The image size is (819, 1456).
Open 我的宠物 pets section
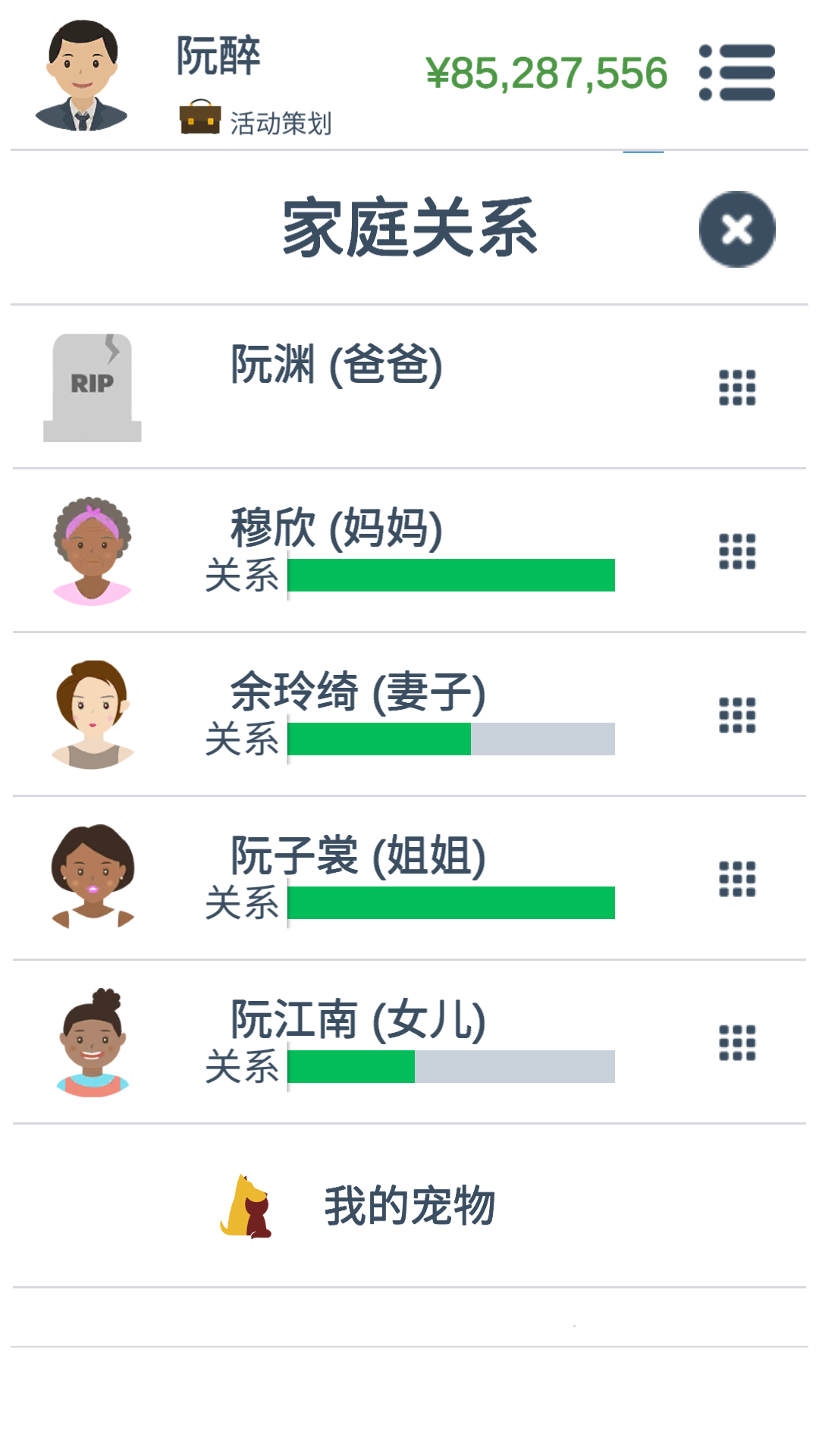click(x=409, y=1206)
